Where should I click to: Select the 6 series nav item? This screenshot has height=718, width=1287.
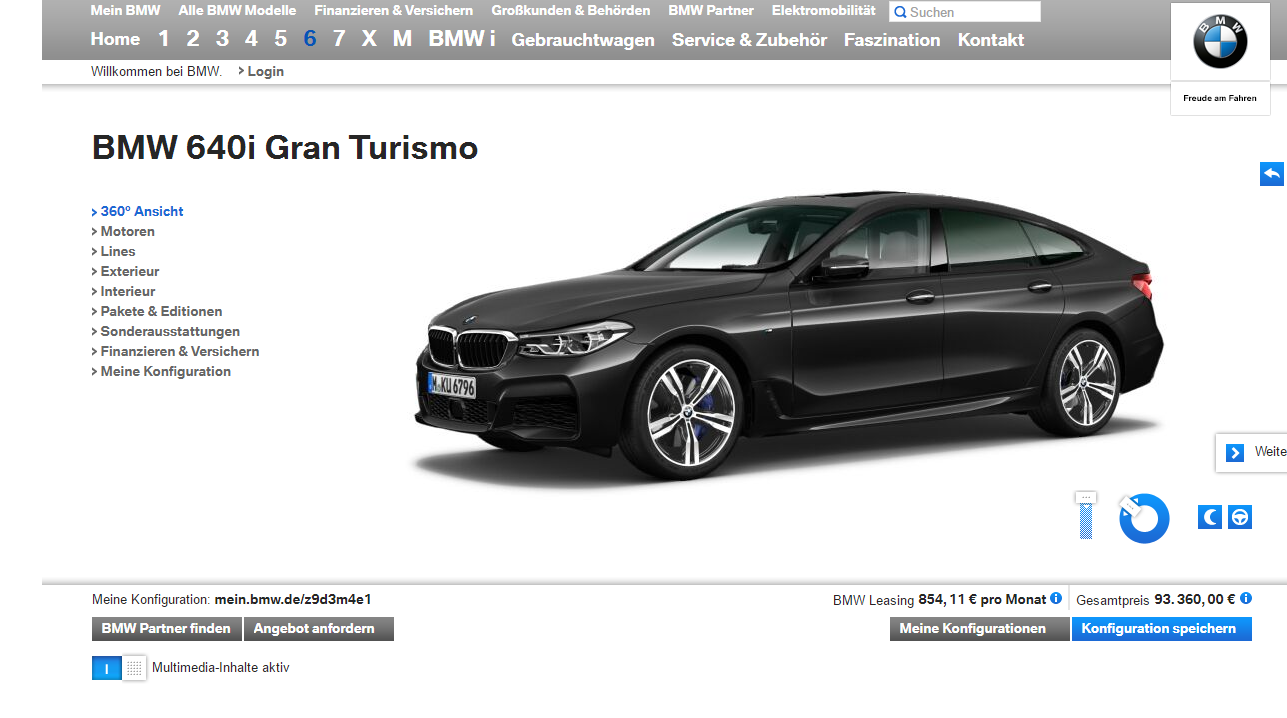(310, 39)
